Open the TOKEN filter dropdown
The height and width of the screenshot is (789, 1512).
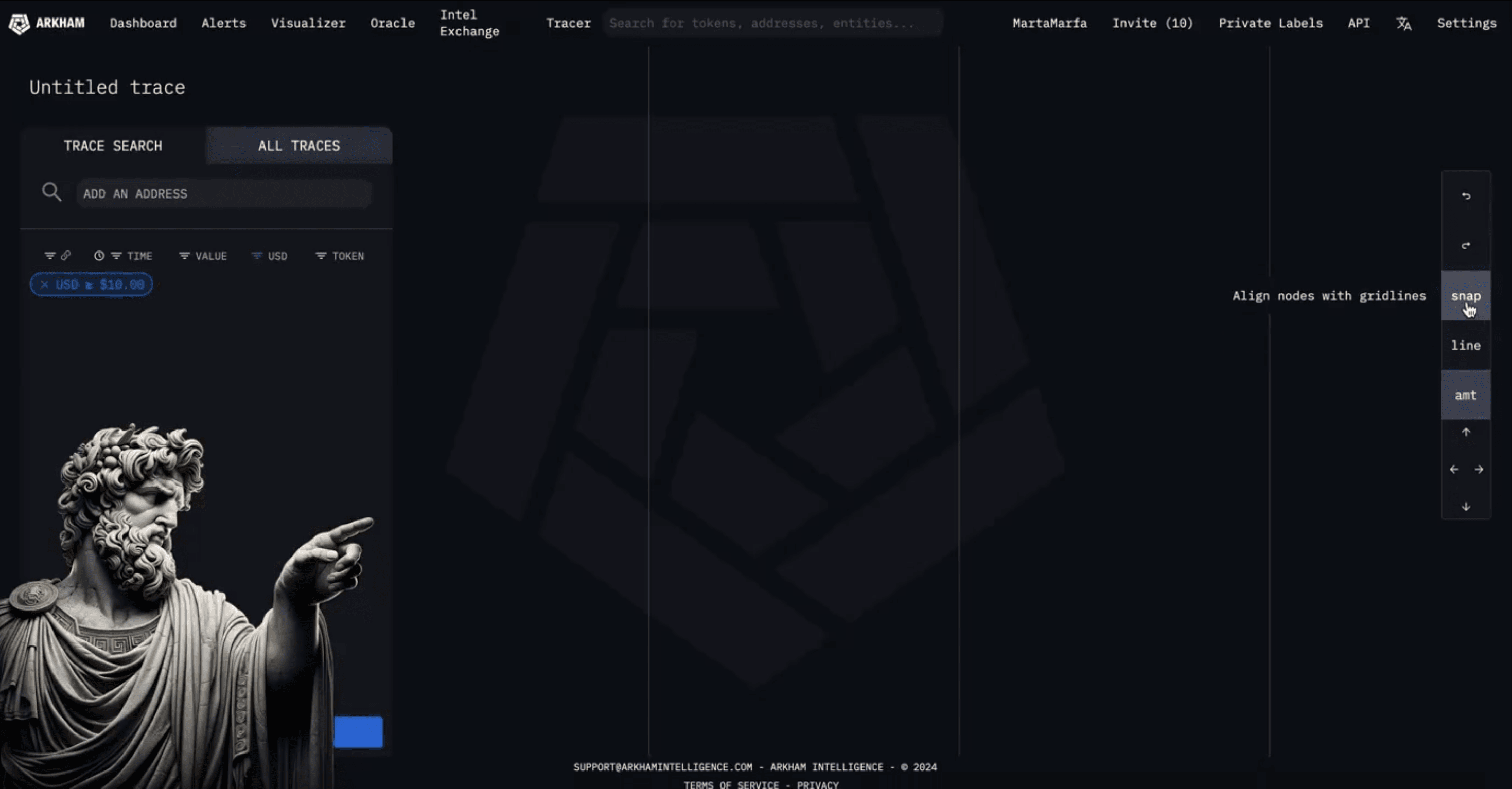pos(340,256)
